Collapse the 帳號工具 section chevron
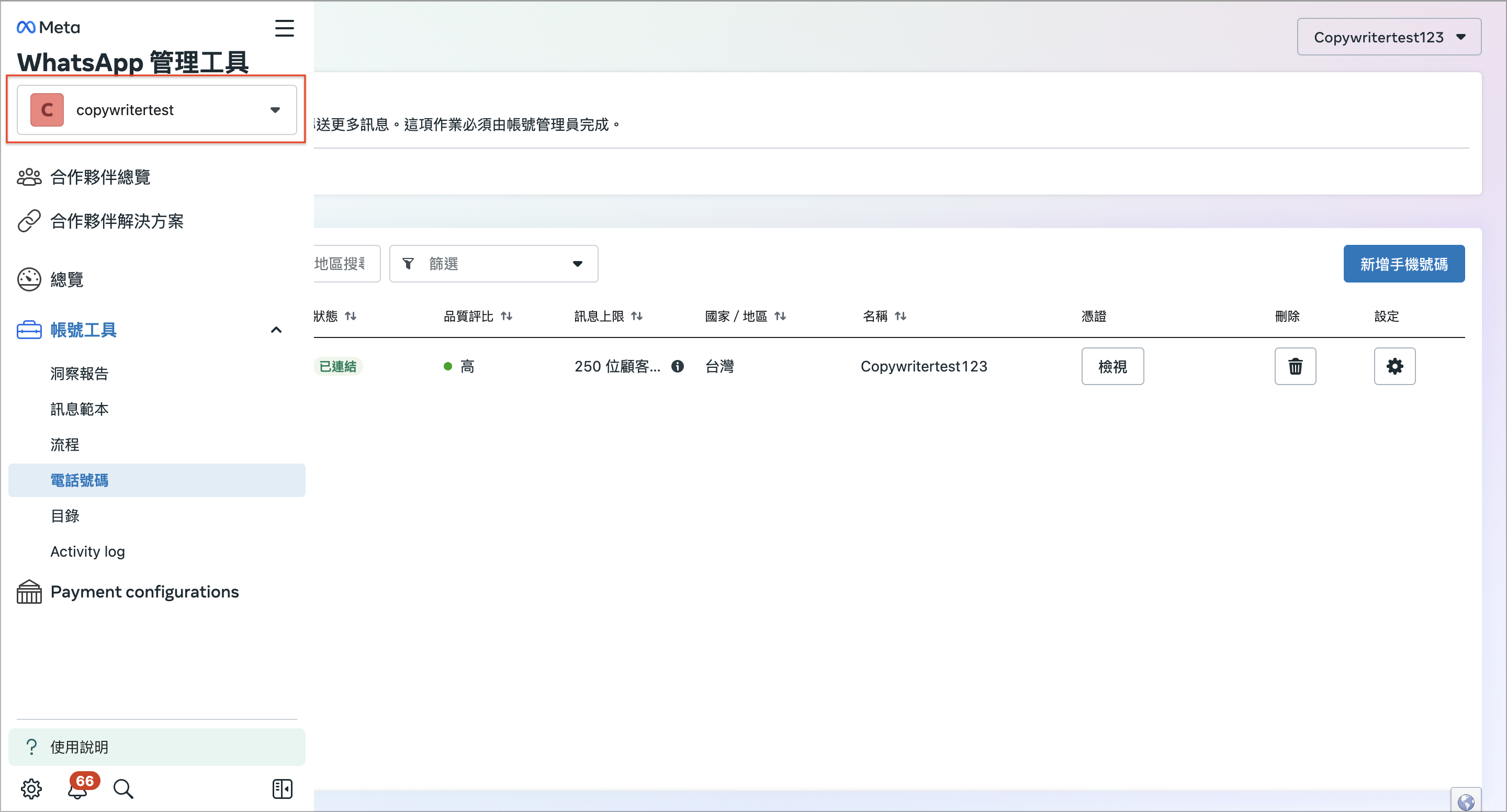1507x812 pixels. (276, 330)
